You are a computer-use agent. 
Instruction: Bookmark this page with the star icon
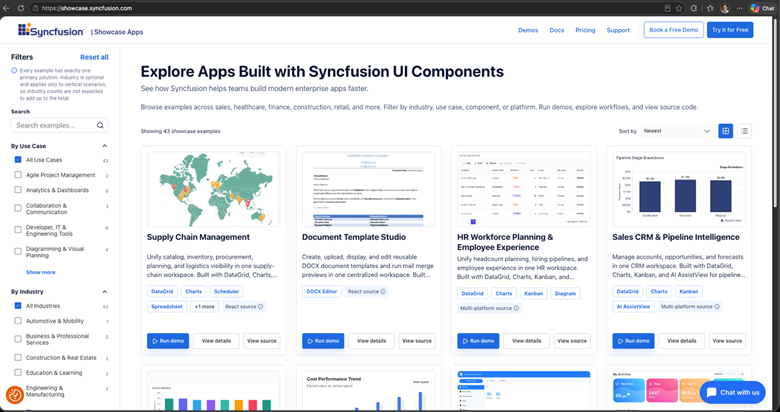(x=679, y=8)
